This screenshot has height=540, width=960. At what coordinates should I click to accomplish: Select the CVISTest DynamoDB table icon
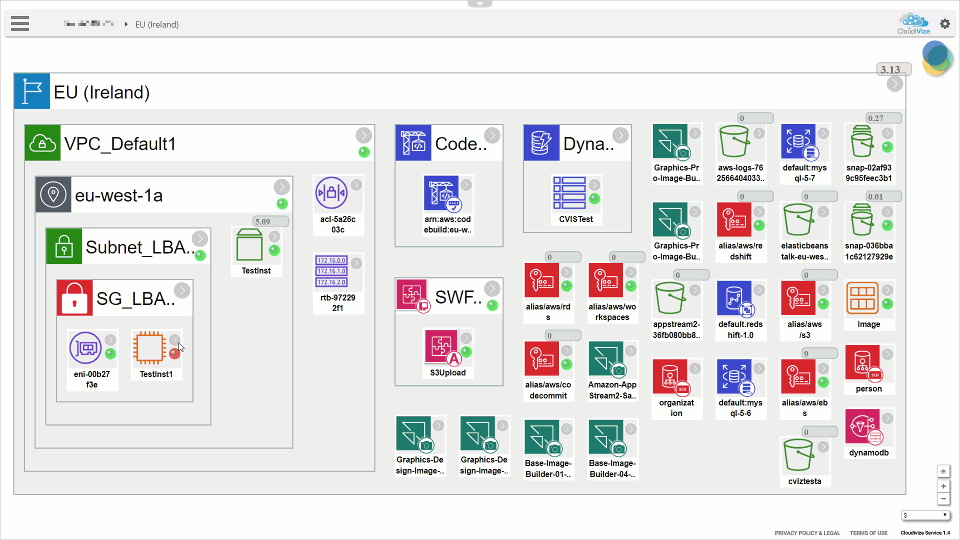click(569, 193)
